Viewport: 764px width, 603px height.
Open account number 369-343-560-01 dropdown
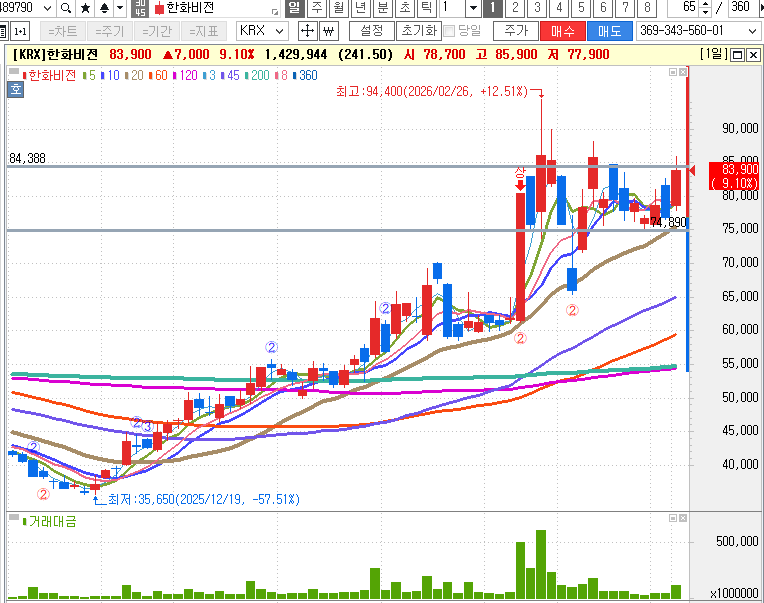[x=698, y=31]
